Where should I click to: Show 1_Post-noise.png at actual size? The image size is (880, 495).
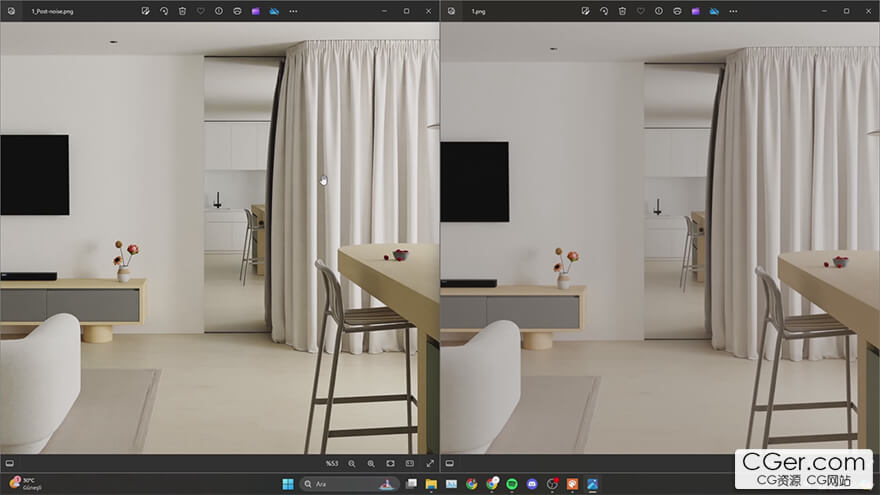coord(410,464)
